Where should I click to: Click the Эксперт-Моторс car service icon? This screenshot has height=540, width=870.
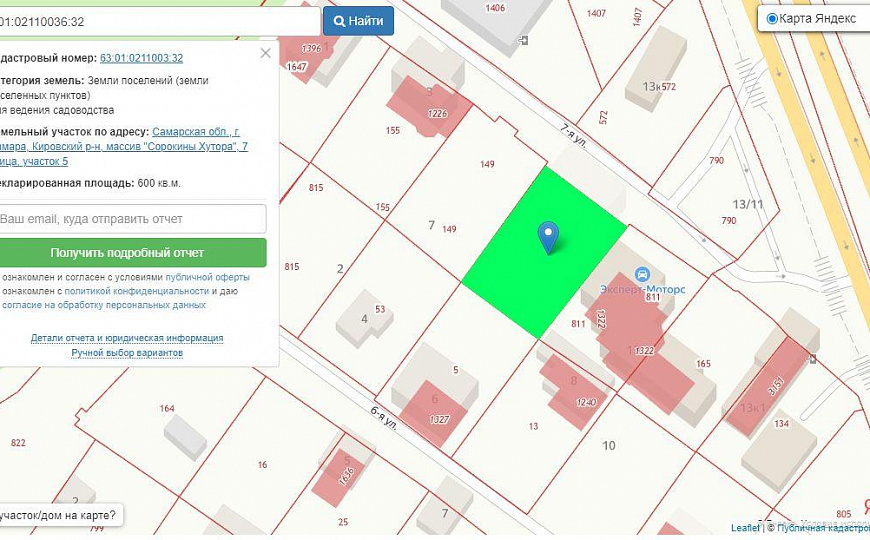pos(643,274)
